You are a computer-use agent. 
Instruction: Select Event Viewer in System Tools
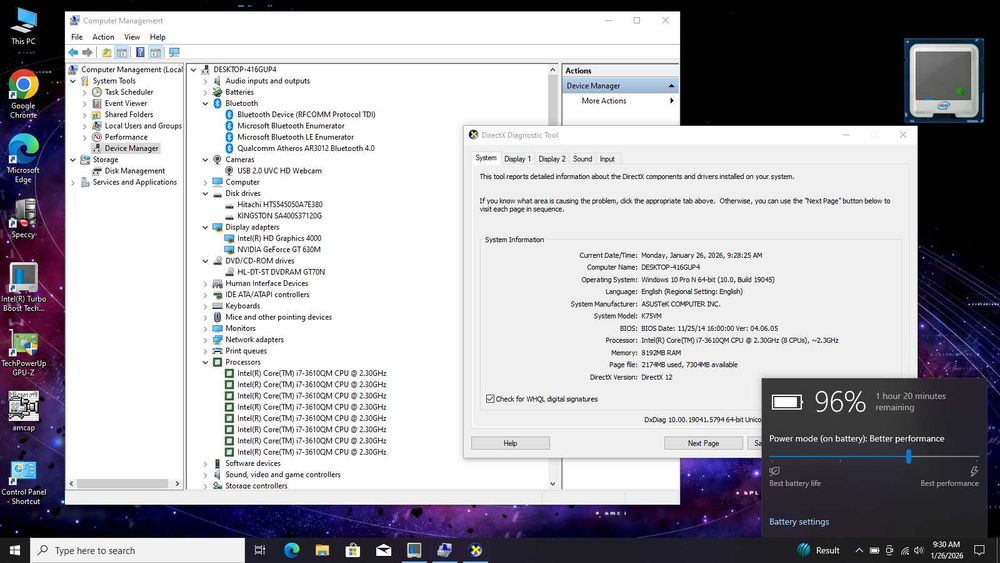[126, 103]
